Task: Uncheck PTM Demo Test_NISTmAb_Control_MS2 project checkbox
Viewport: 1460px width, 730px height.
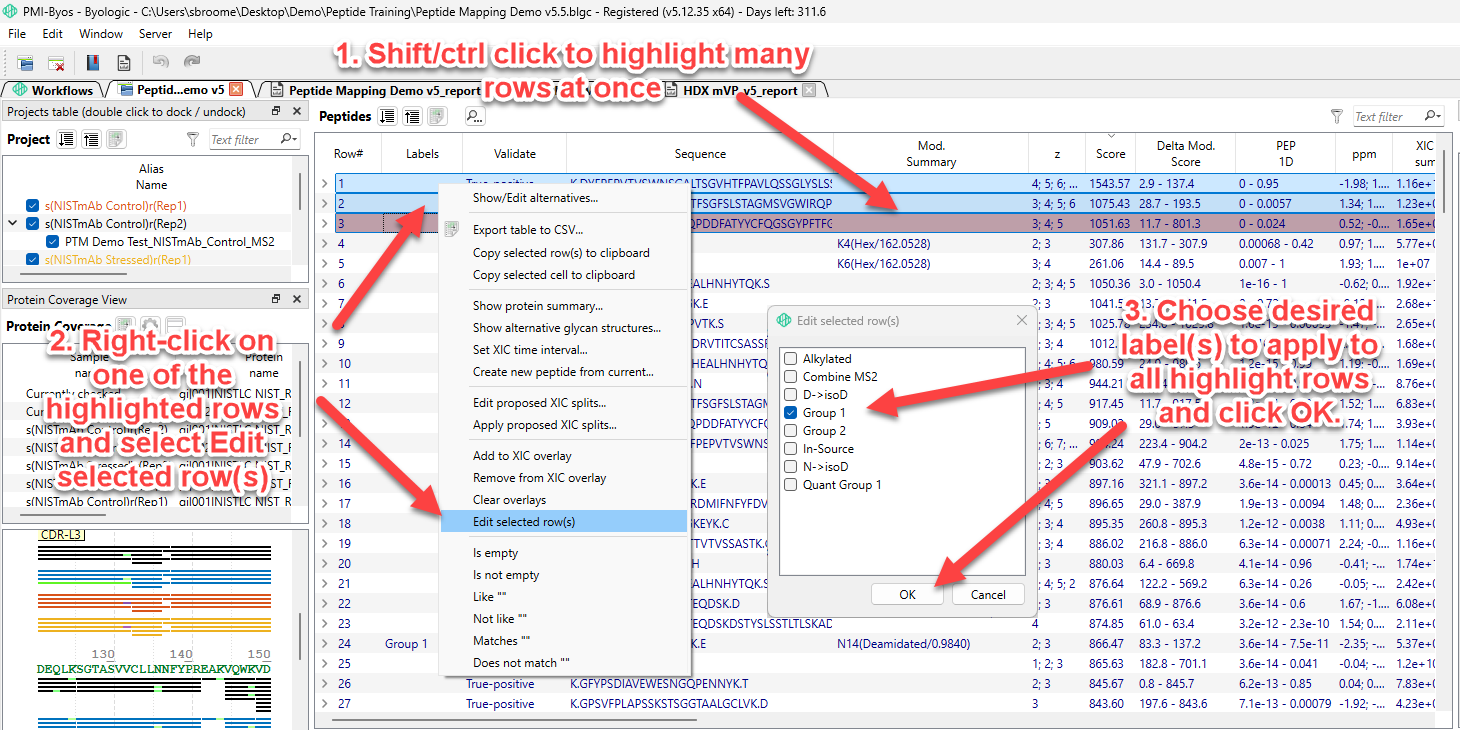Action: 54,242
